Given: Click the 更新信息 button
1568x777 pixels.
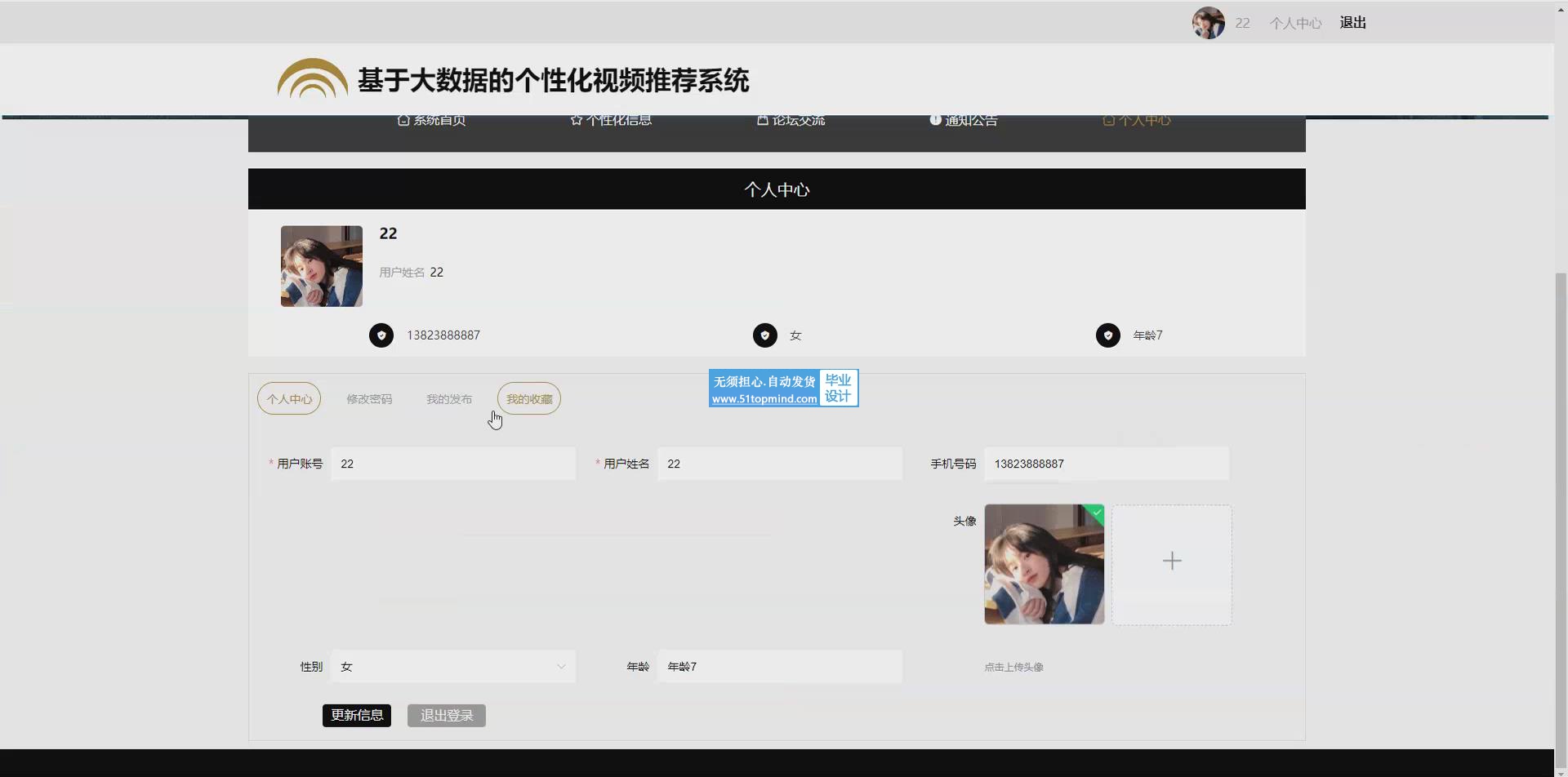Looking at the screenshot, I should click(x=357, y=716).
